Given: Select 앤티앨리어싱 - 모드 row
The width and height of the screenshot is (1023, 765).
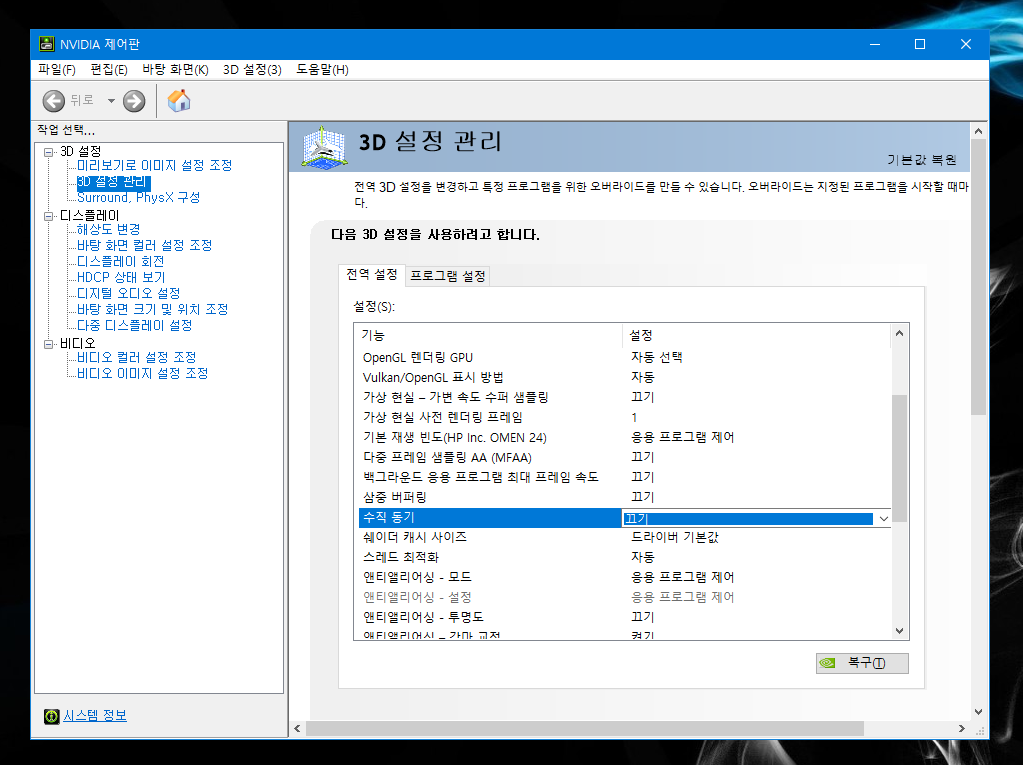Looking at the screenshot, I should pos(624,577).
